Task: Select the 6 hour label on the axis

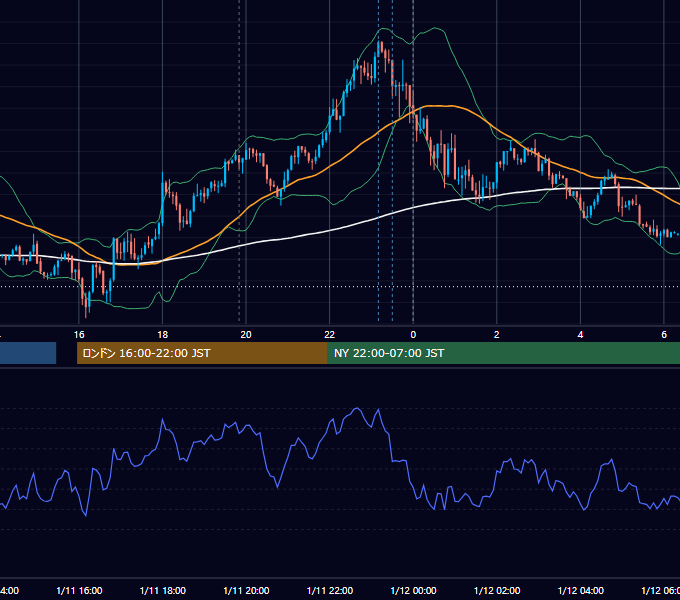Action: pyautogui.click(x=664, y=335)
